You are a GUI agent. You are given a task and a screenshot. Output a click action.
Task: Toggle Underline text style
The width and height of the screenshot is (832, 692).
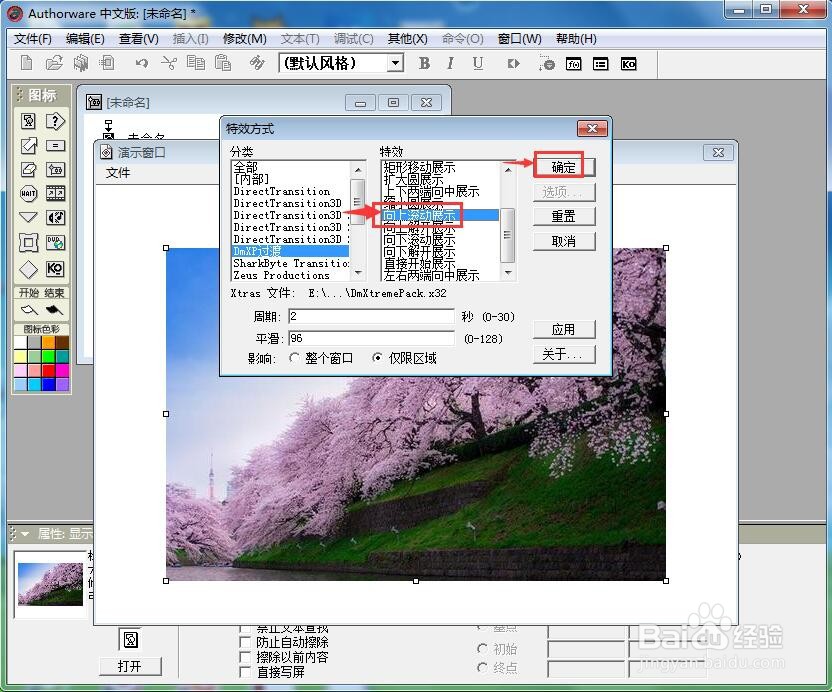click(478, 64)
